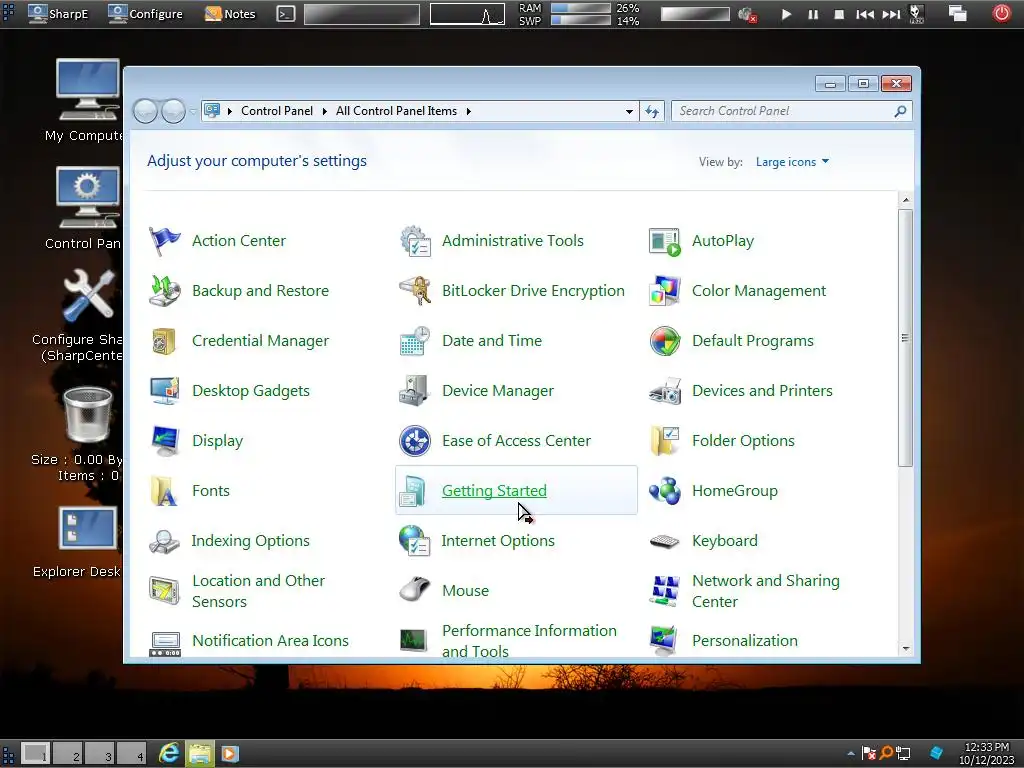
Task: Click the Getting Started link
Action: [x=494, y=490]
